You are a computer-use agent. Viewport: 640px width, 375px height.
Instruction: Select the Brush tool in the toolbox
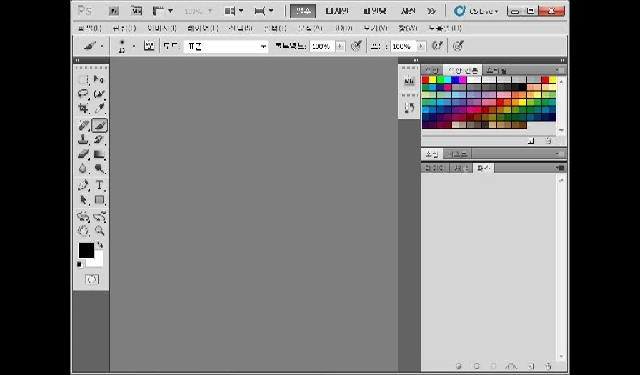click(x=99, y=125)
